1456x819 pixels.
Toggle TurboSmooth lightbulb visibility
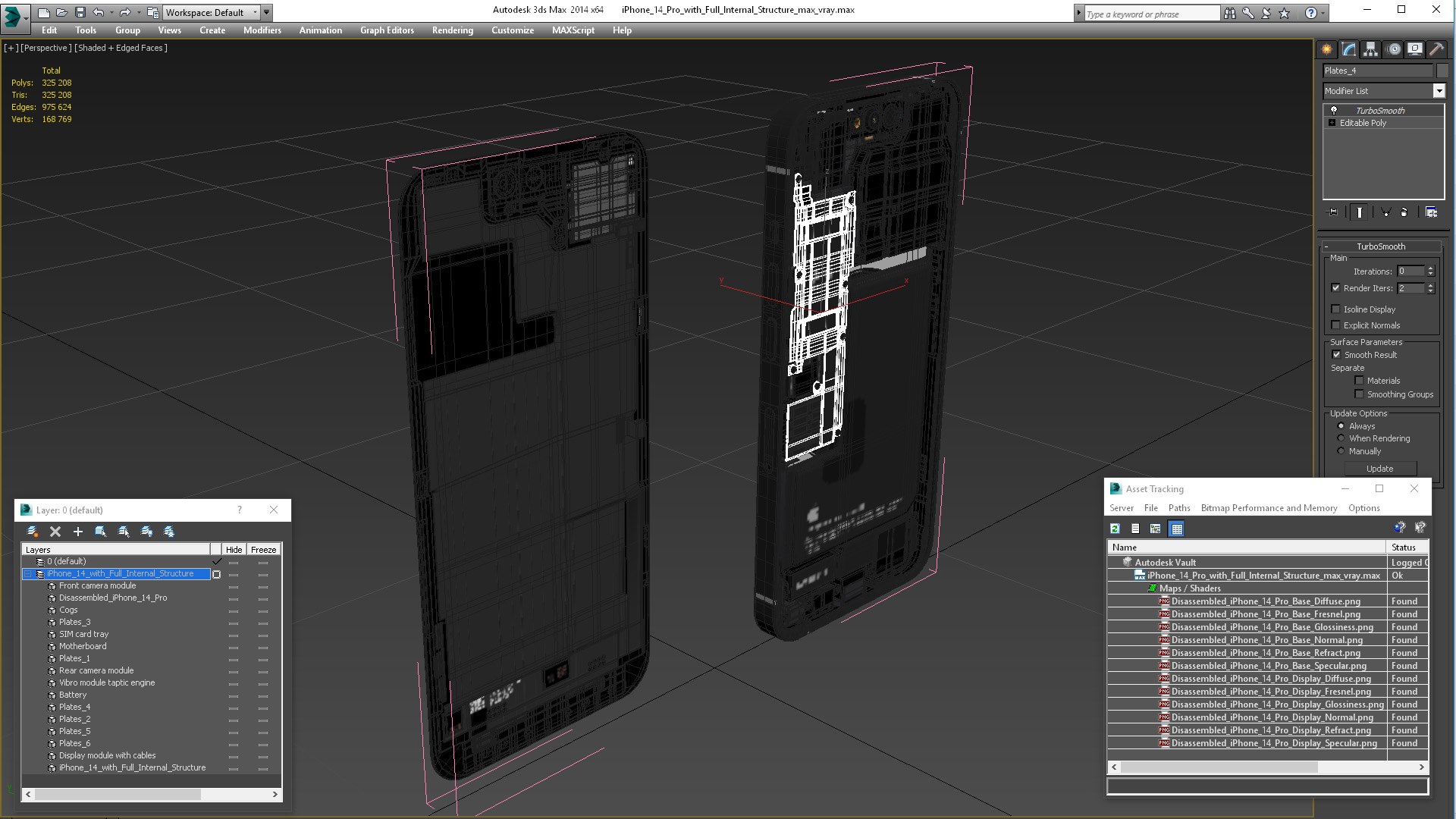point(1333,111)
